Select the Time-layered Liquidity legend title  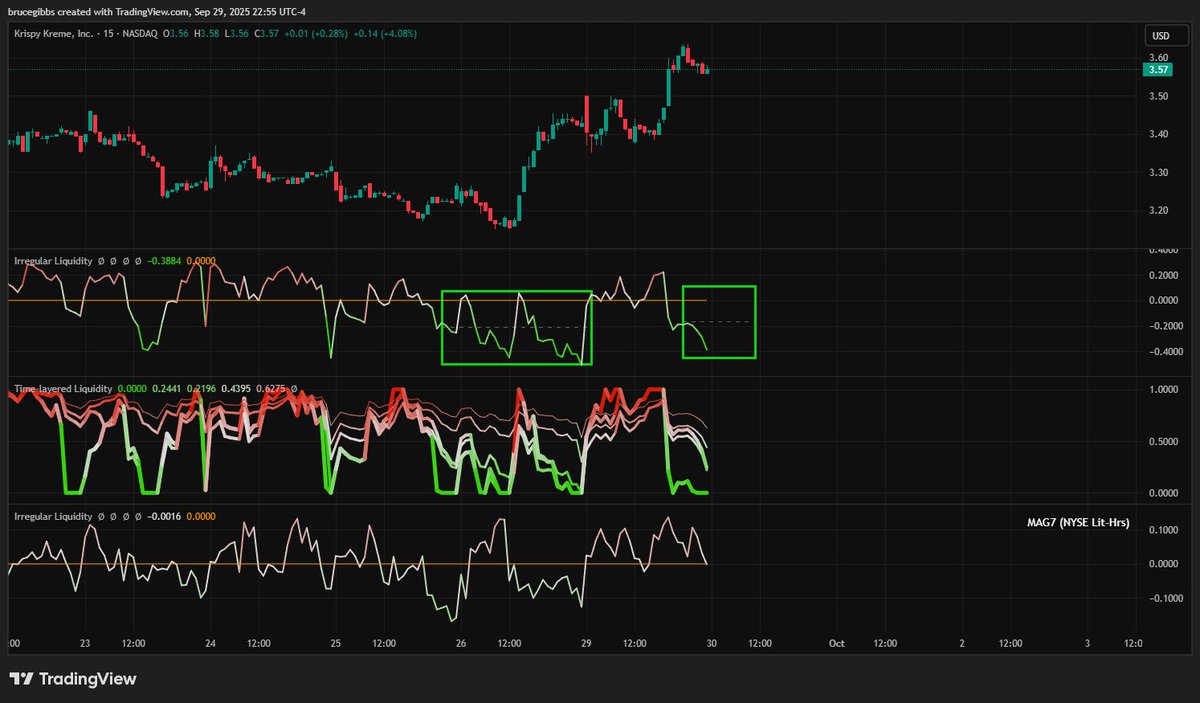pos(62,387)
